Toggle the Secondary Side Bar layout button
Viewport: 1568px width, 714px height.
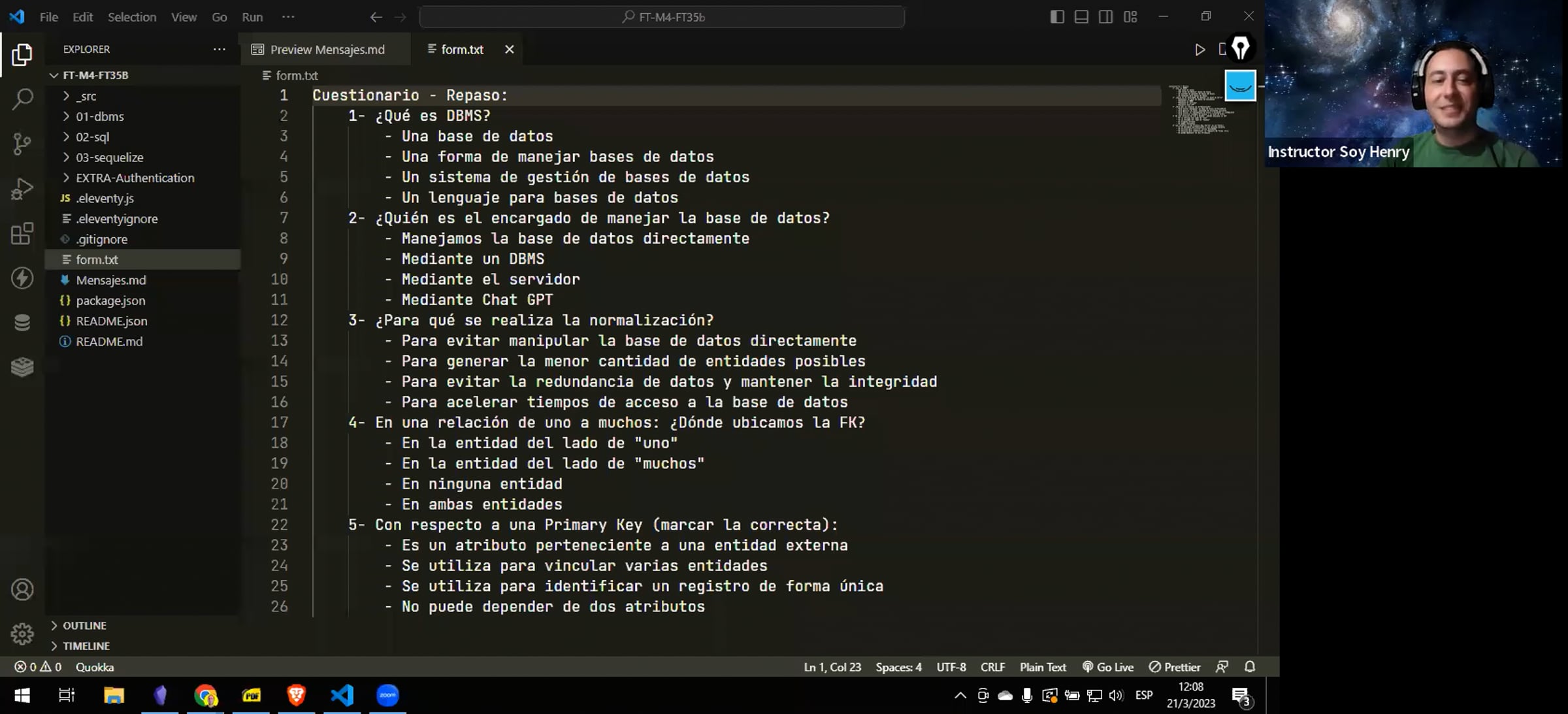point(1105,17)
